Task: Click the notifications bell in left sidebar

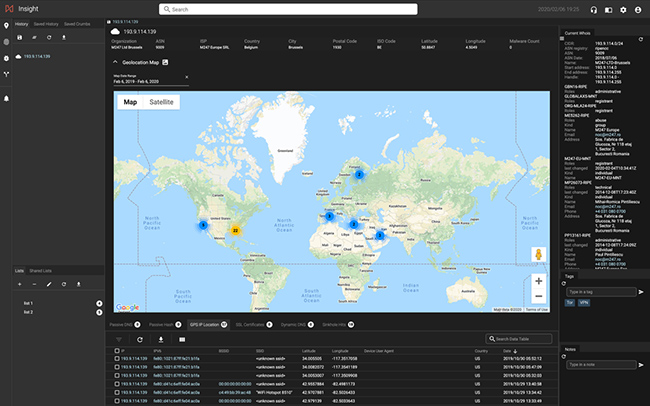Action: click(x=6, y=98)
